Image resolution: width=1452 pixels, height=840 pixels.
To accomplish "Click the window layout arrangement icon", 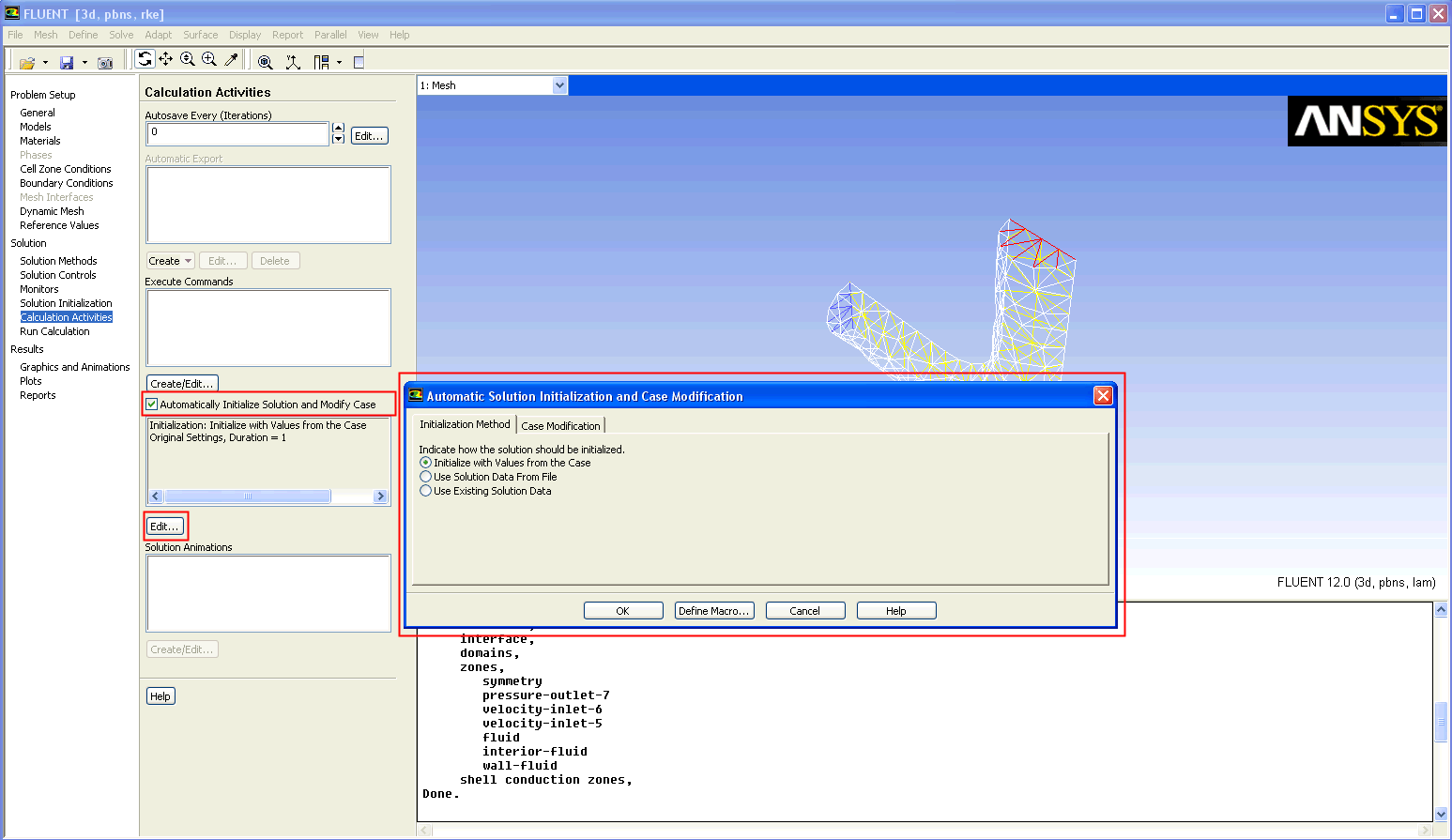I will tap(321, 62).
